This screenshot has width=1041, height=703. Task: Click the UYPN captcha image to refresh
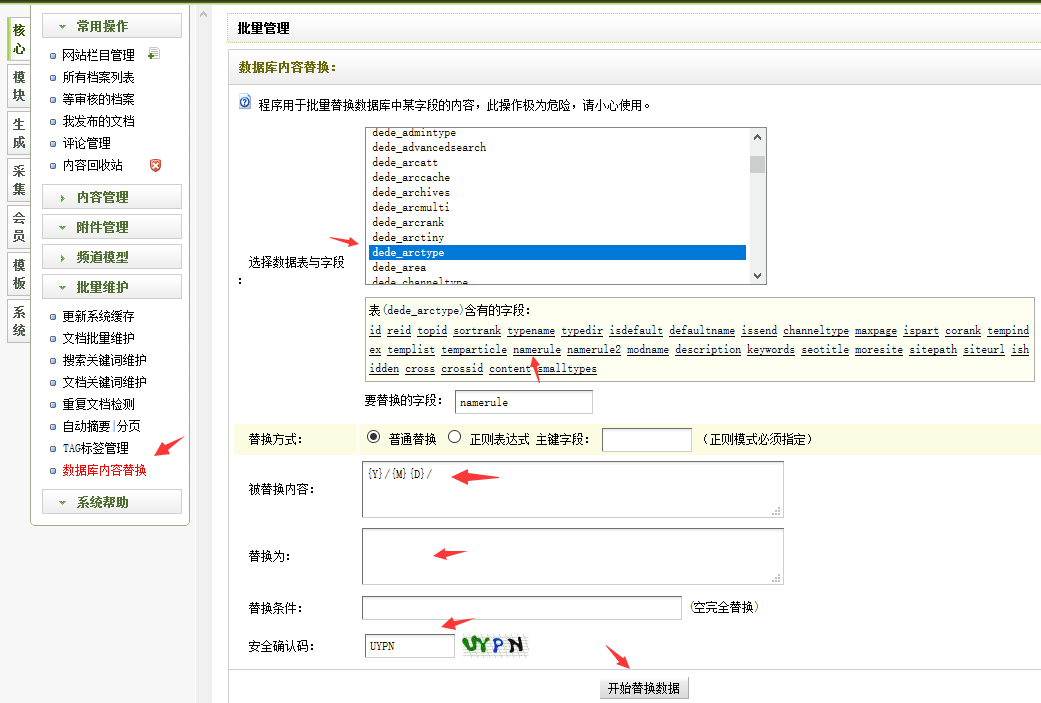[494, 646]
